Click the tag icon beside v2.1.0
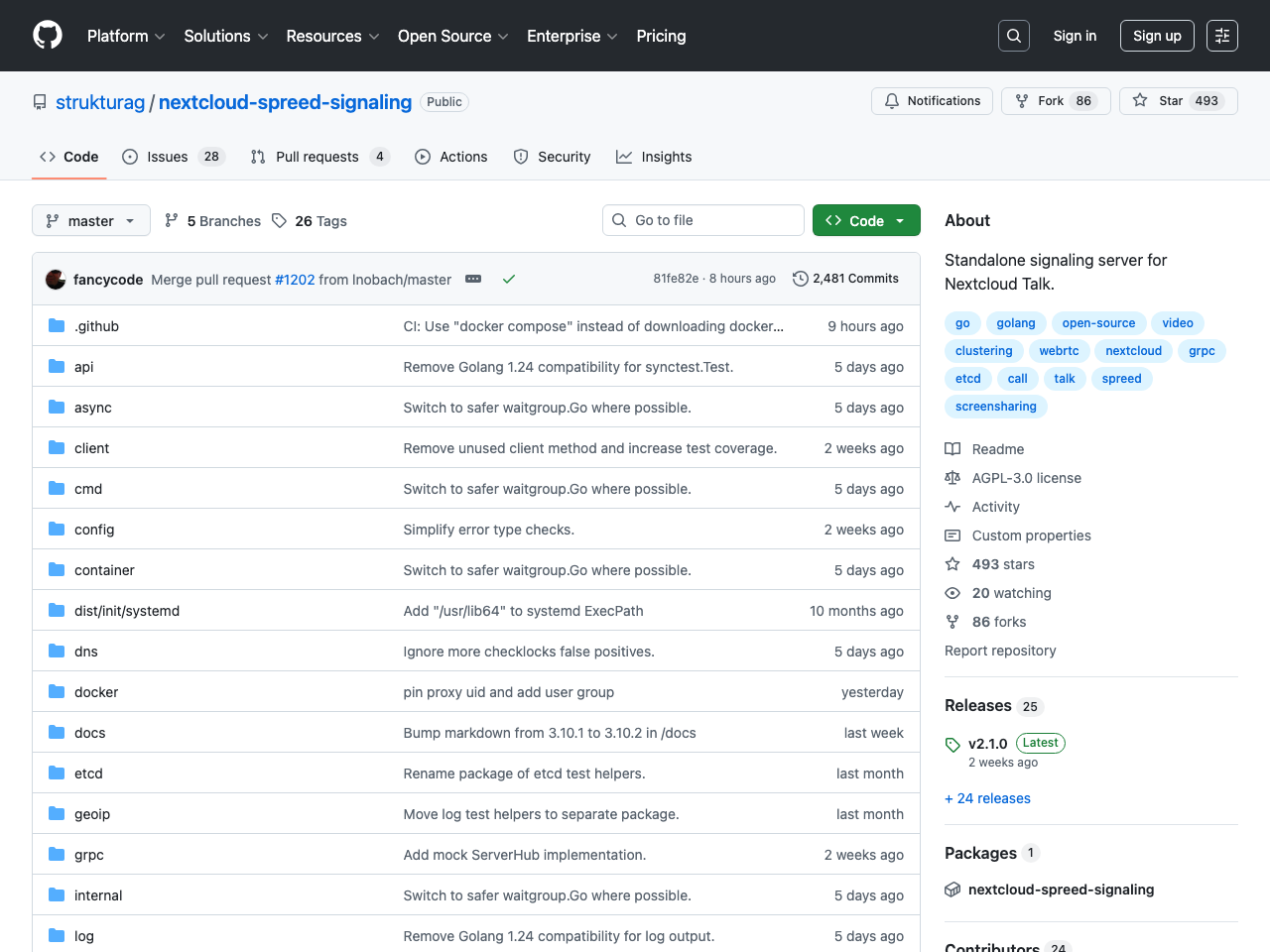This screenshot has width=1270, height=952. [x=952, y=743]
